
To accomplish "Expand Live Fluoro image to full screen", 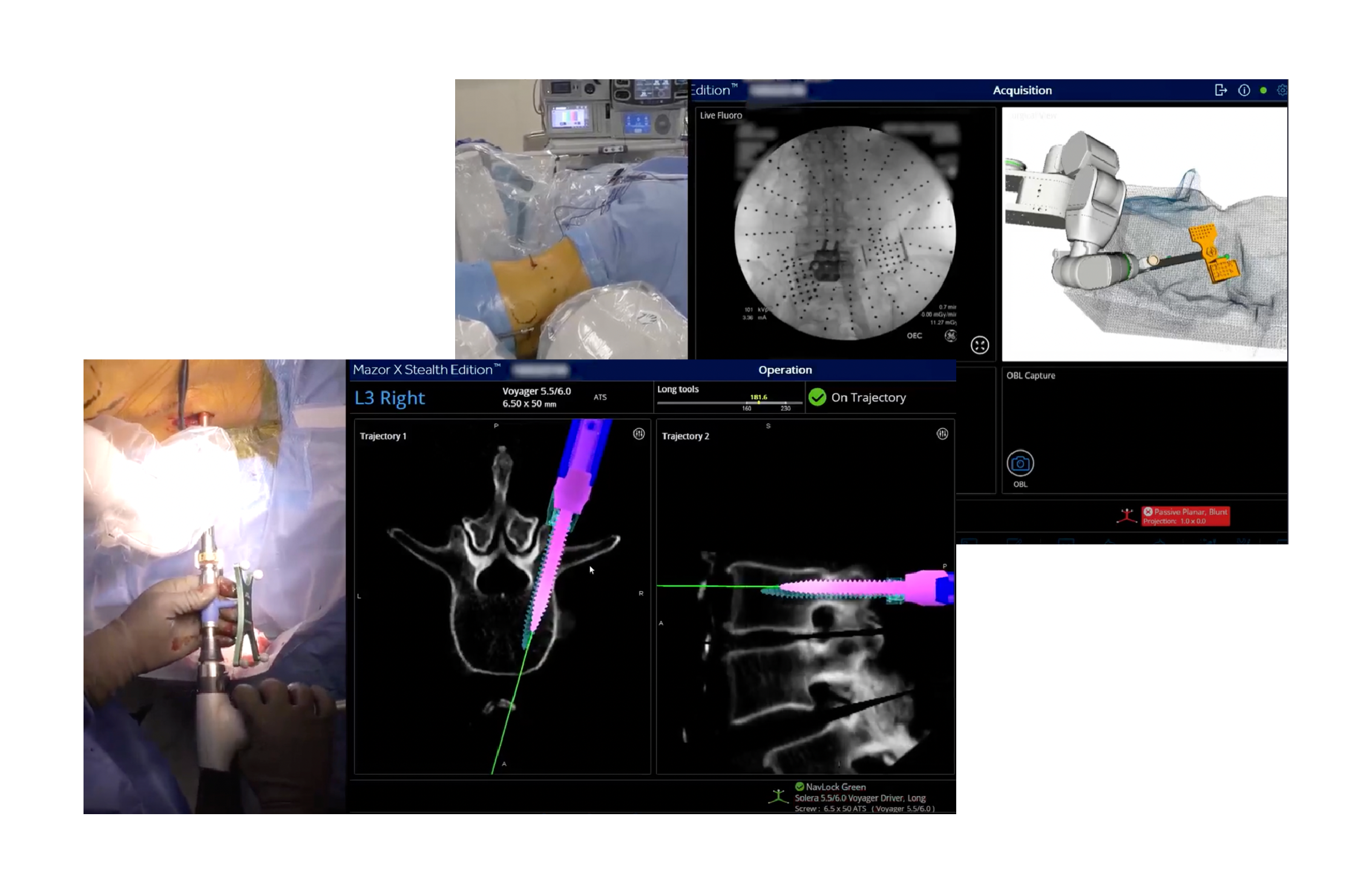I will pos(979,345).
